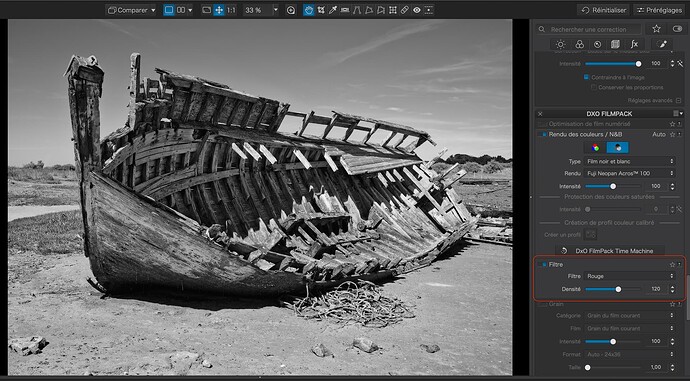Click Densité value field 120

(656, 289)
